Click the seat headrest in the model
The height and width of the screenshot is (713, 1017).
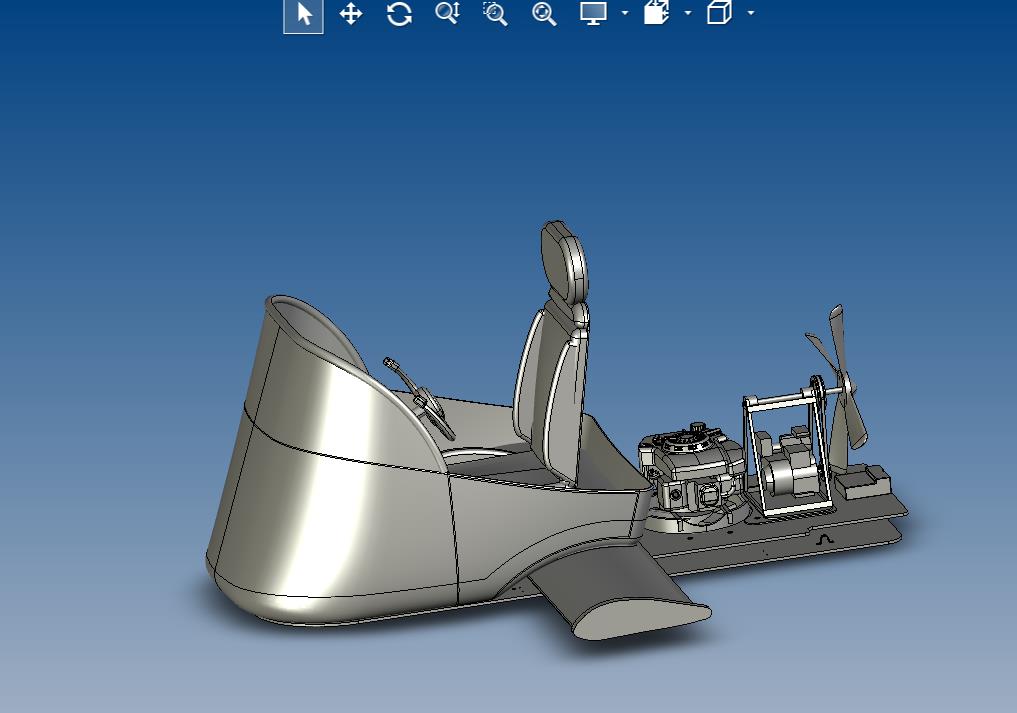tap(564, 261)
